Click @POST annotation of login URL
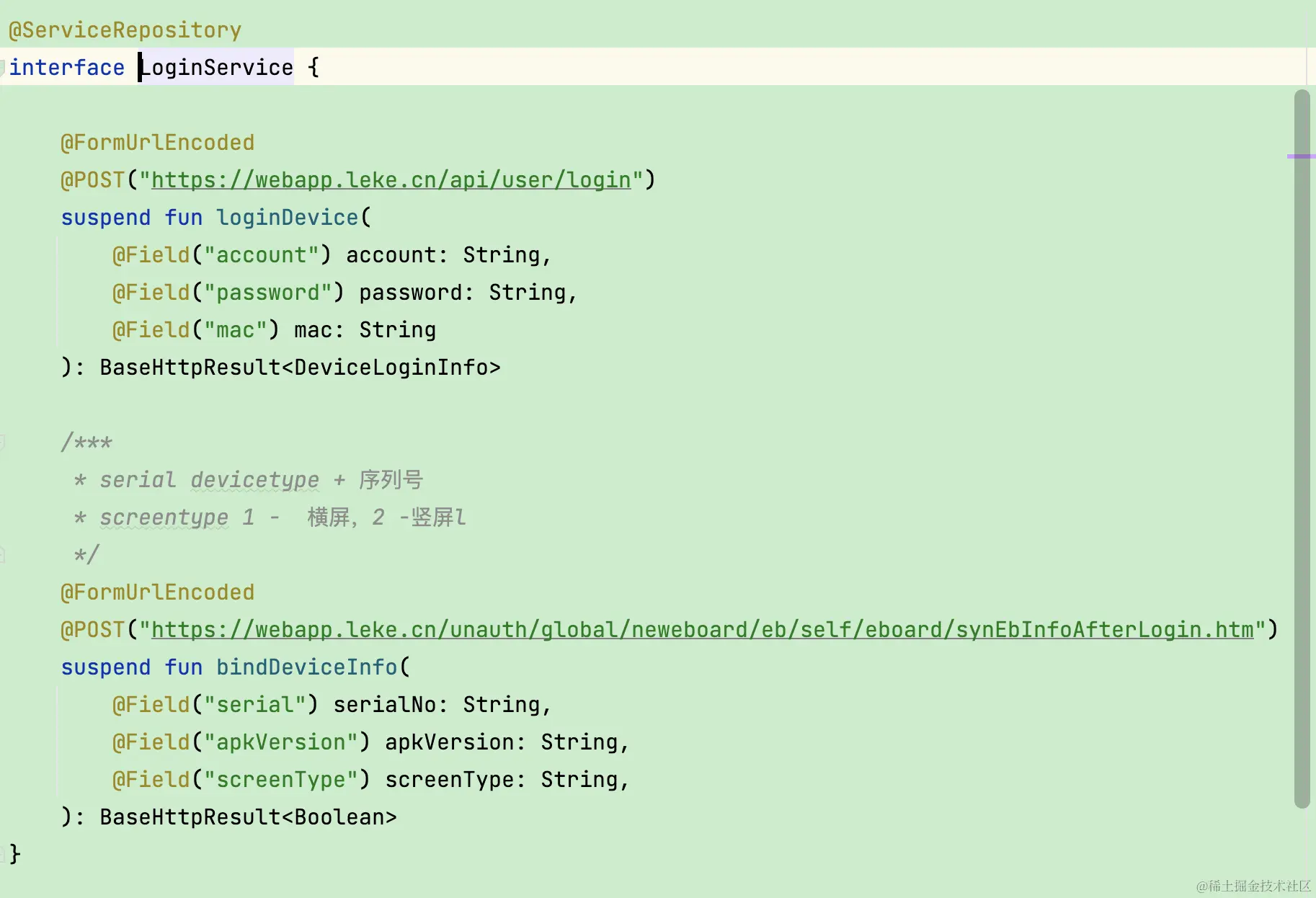 click(x=93, y=180)
